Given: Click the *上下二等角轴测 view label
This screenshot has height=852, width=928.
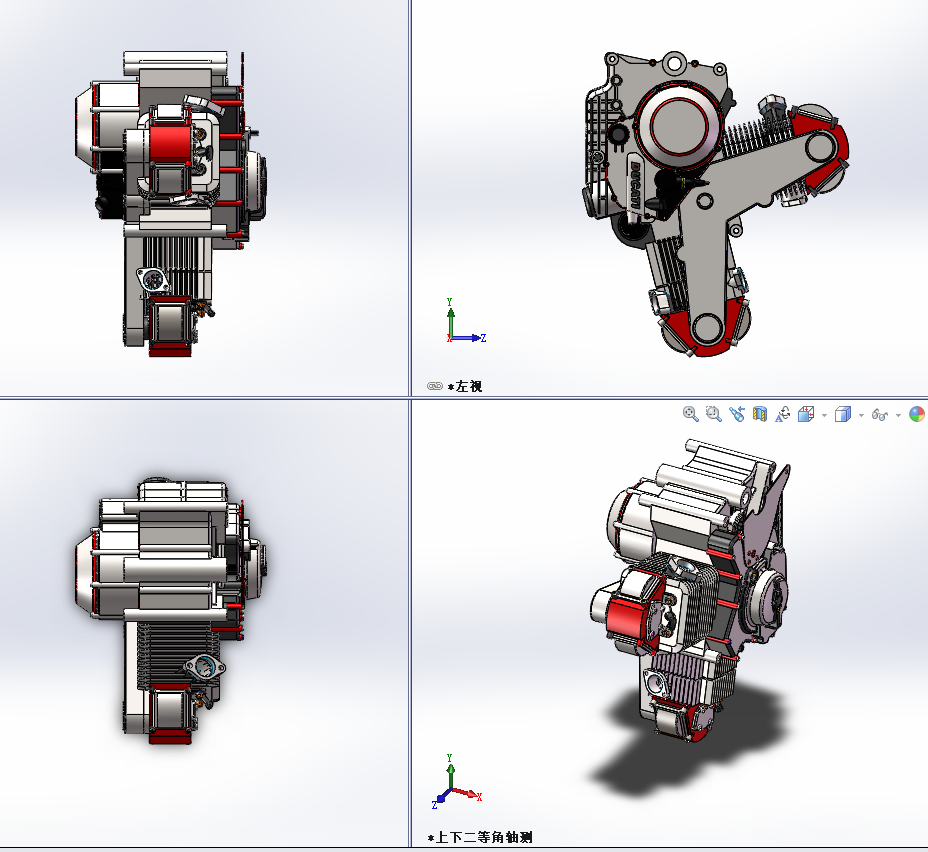Looking at the screenshot, I should tap(480, 837).
